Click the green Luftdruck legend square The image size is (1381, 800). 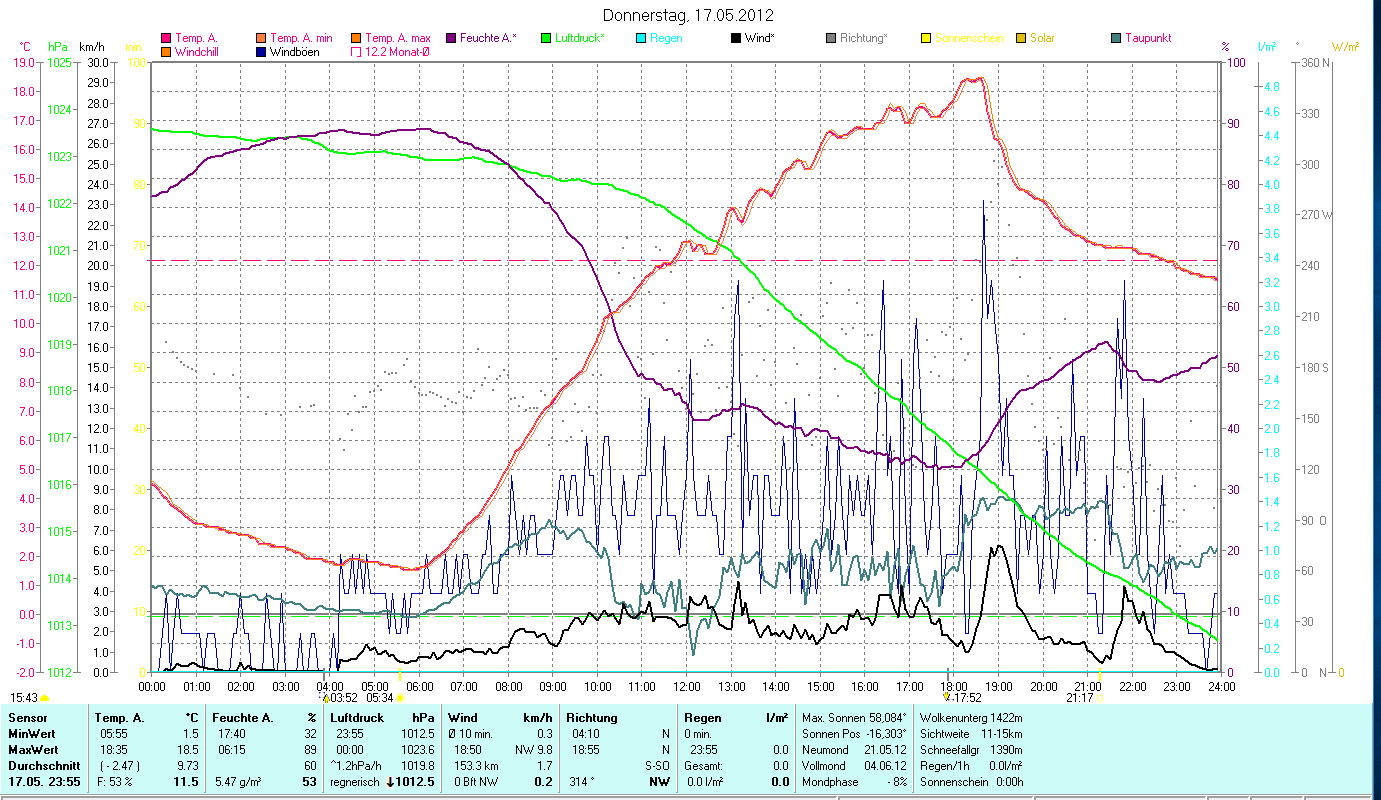coord(546,38)
